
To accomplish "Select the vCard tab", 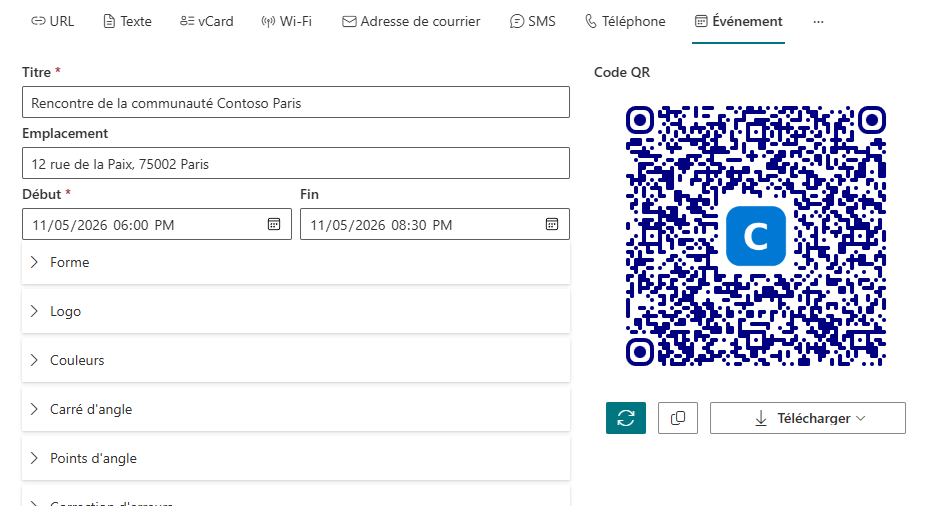I will [207, 21].
